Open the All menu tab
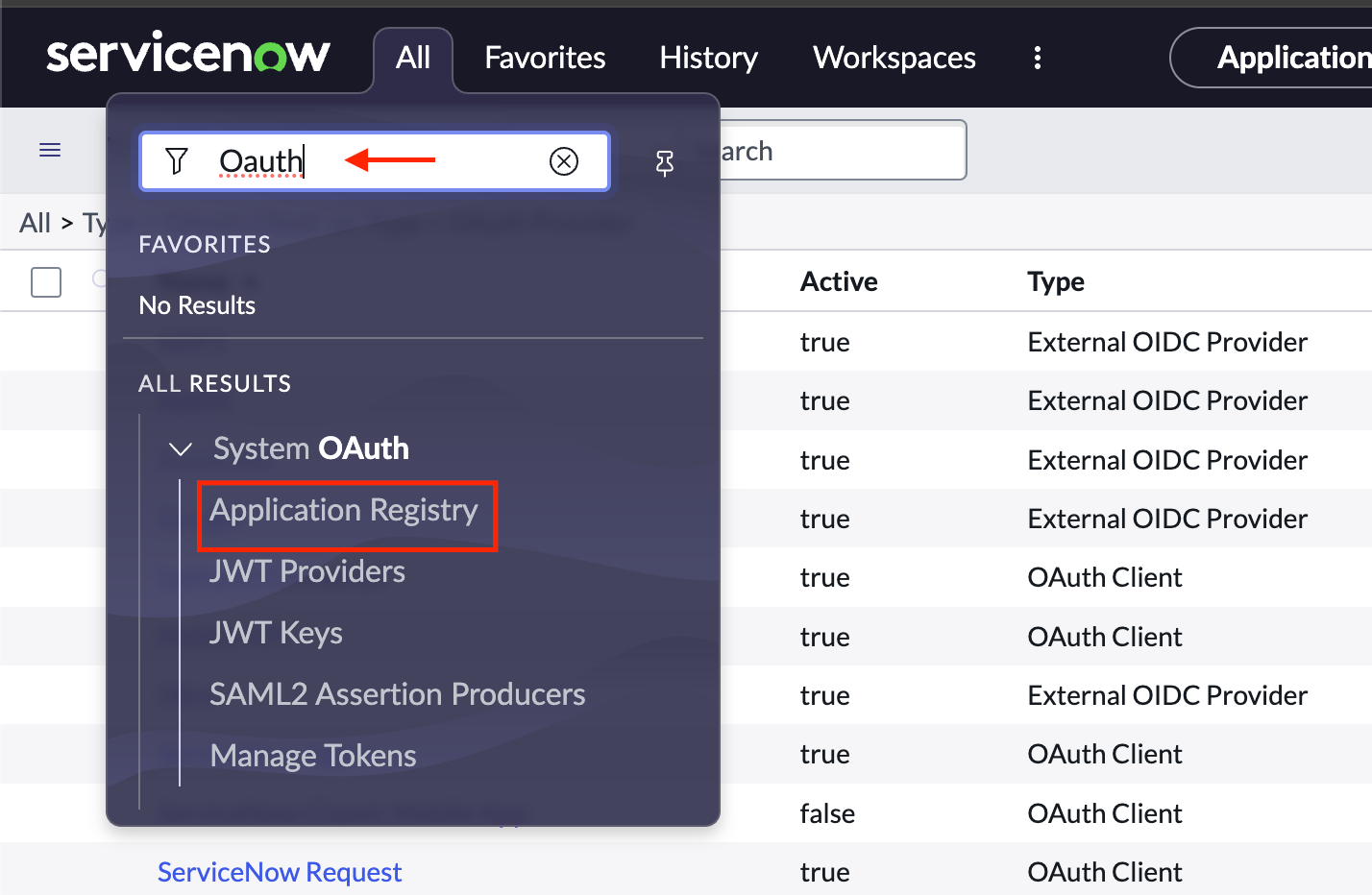This screenshot has height=895, width=1372. [413, 59]
